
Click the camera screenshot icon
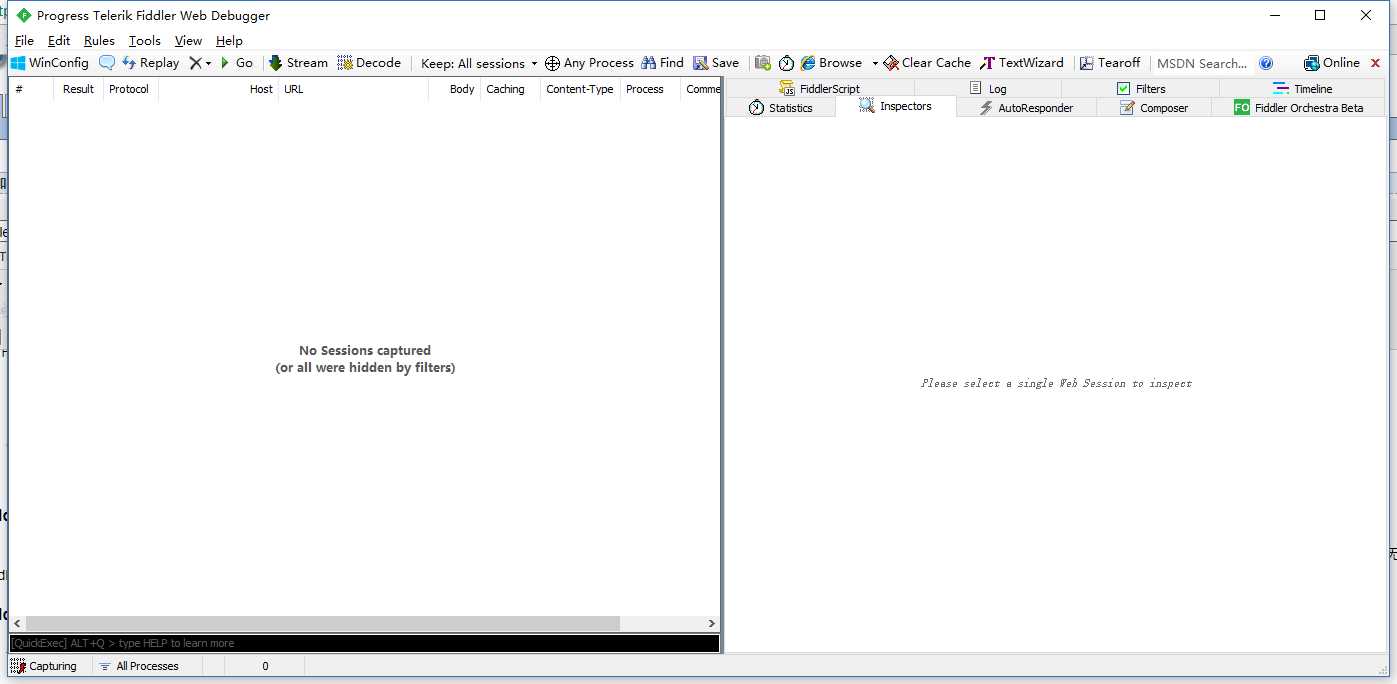click(763, 63)
